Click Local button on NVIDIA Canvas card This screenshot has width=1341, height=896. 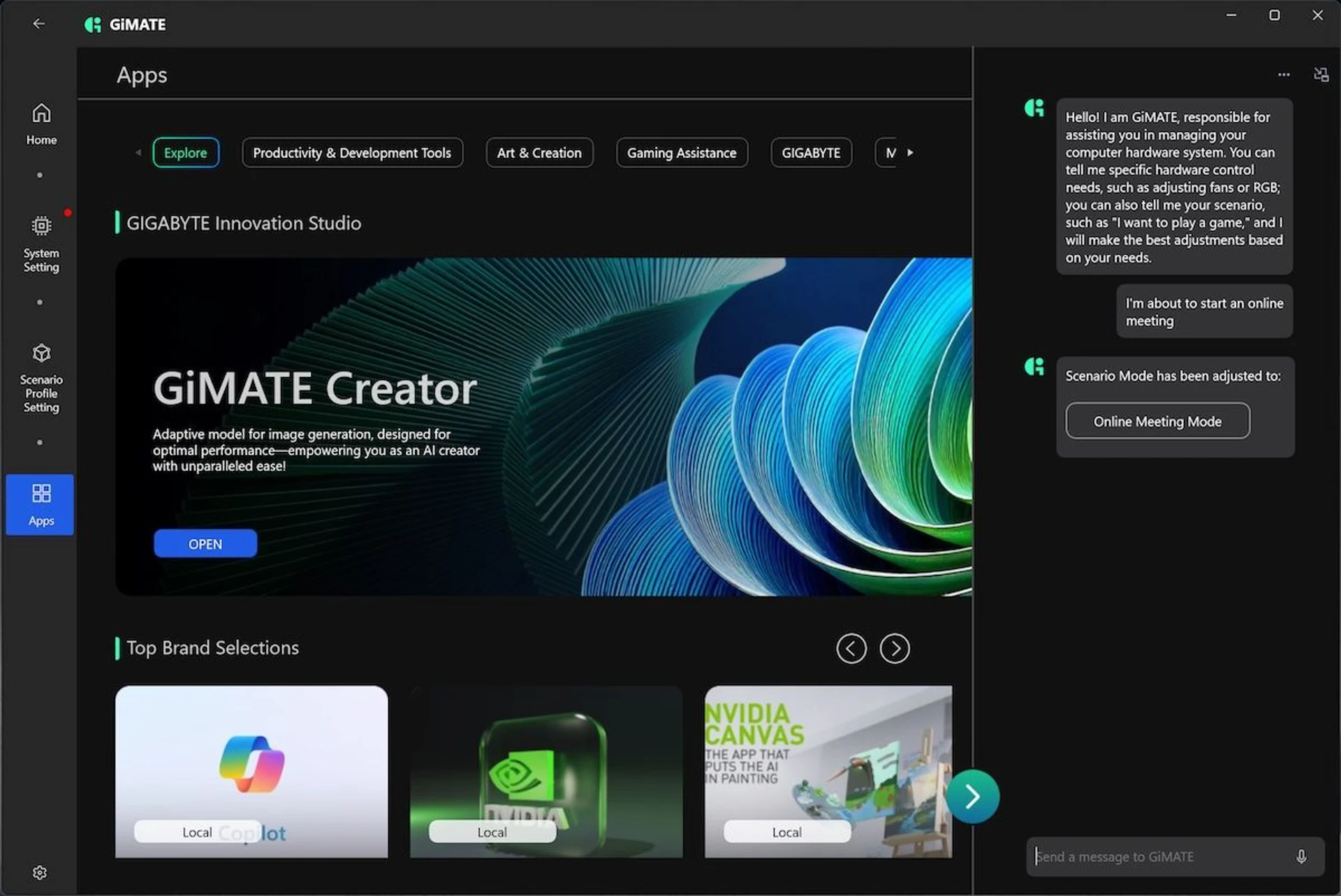786,832
